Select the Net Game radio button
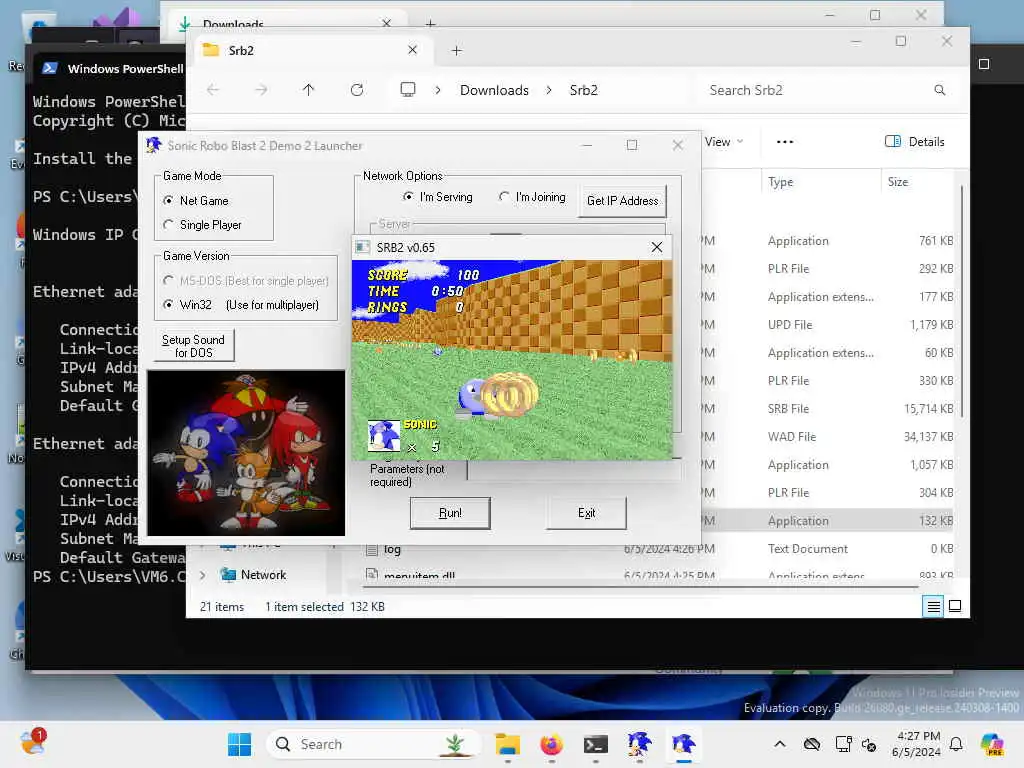Screen dimensions: 1024x768 168,200
